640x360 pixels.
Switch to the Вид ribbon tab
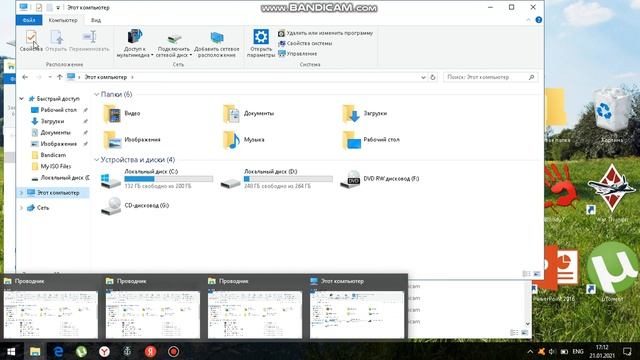click(96, 20)
